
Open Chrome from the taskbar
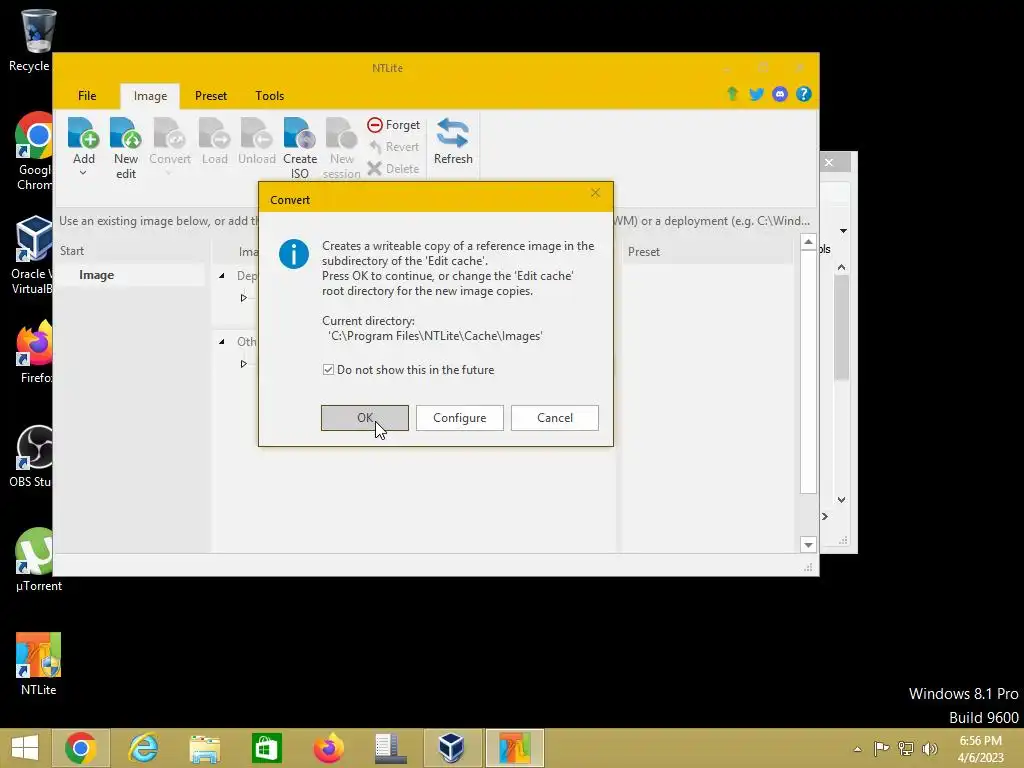(x=81, y=748)
